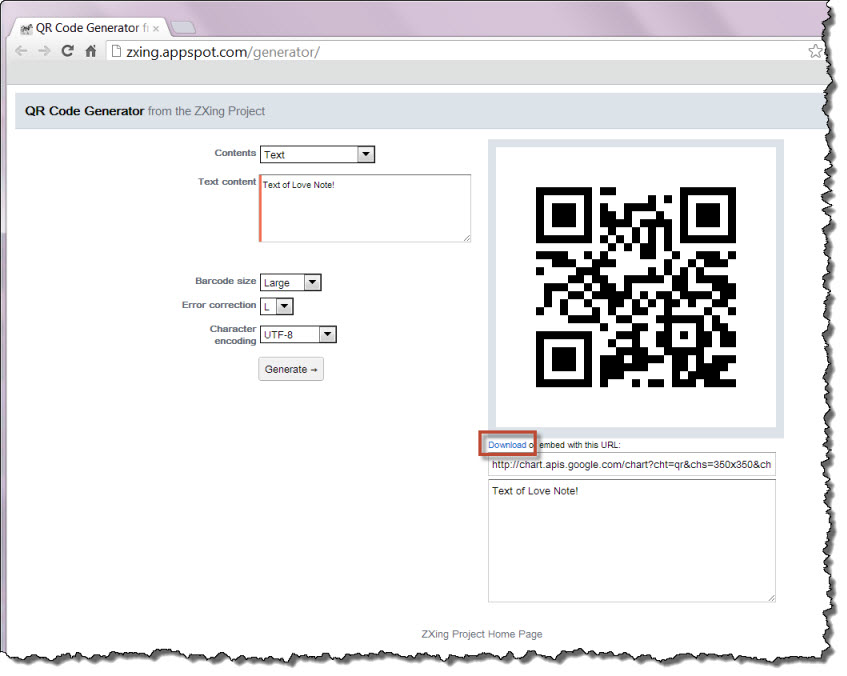Screen dimensions: 847x676
Task: Reload the current page
Action: coord(67,51)
